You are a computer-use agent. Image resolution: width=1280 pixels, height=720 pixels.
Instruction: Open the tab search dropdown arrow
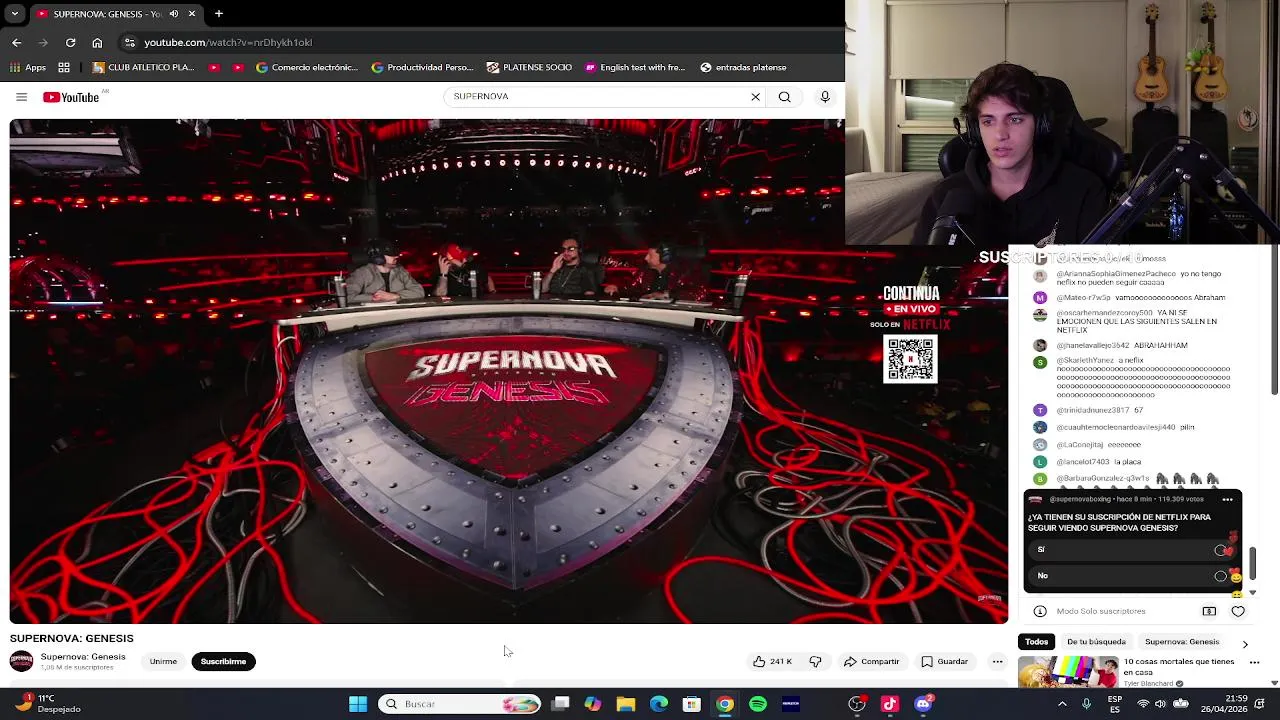click(14, 14)
